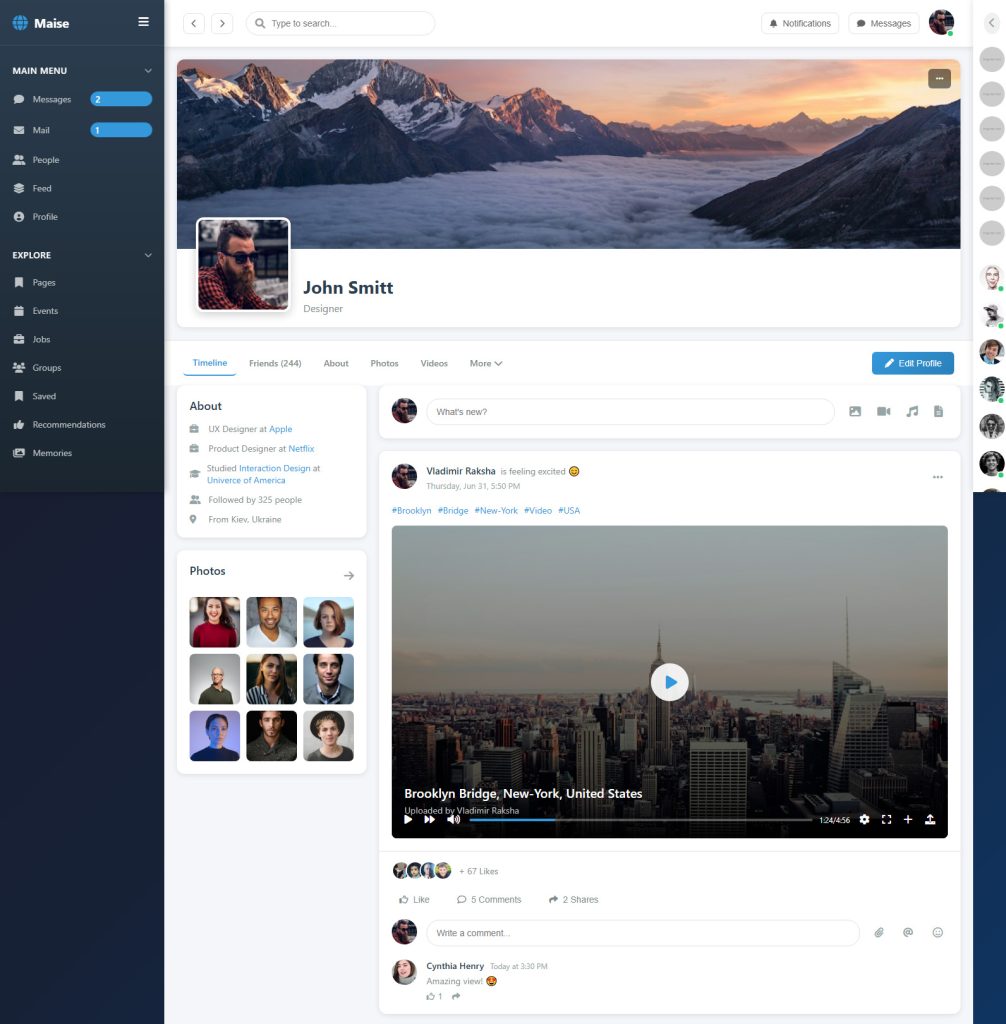The width and height of the screenshot is (1006, 1024).
Task: Click John Smitt's profile picture
Action: click(x=243, y=264)
